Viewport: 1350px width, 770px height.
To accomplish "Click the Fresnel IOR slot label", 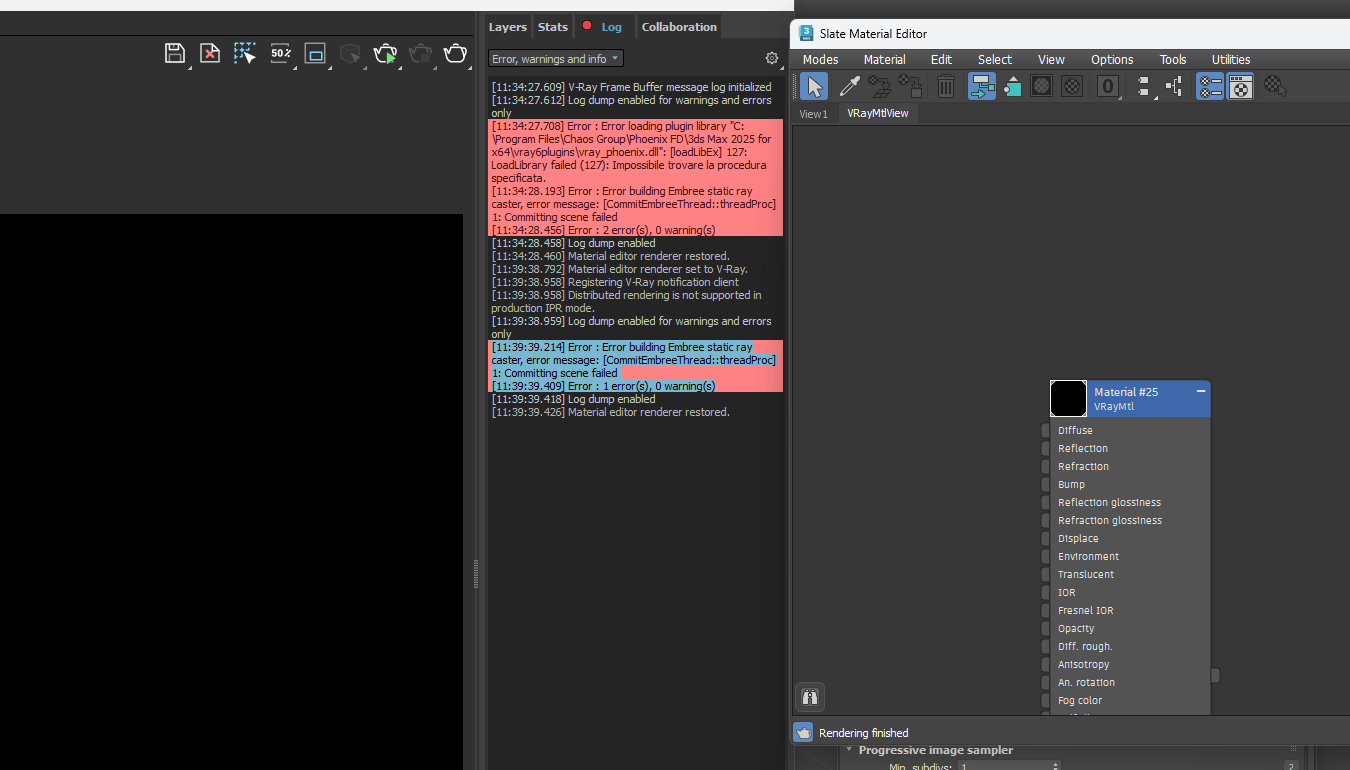I will click(1085, 611).
